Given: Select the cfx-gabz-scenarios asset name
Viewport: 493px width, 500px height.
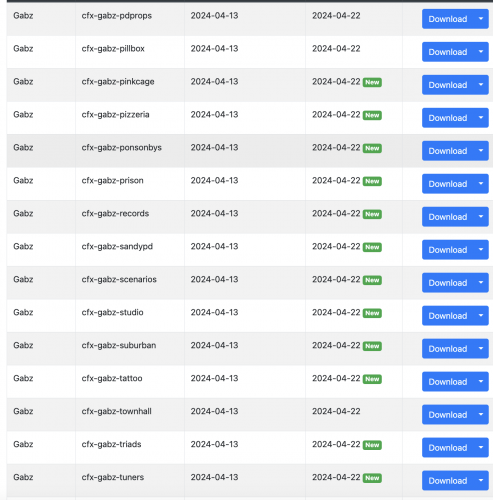Looking at the screenshot, I should tap(119, 280).
